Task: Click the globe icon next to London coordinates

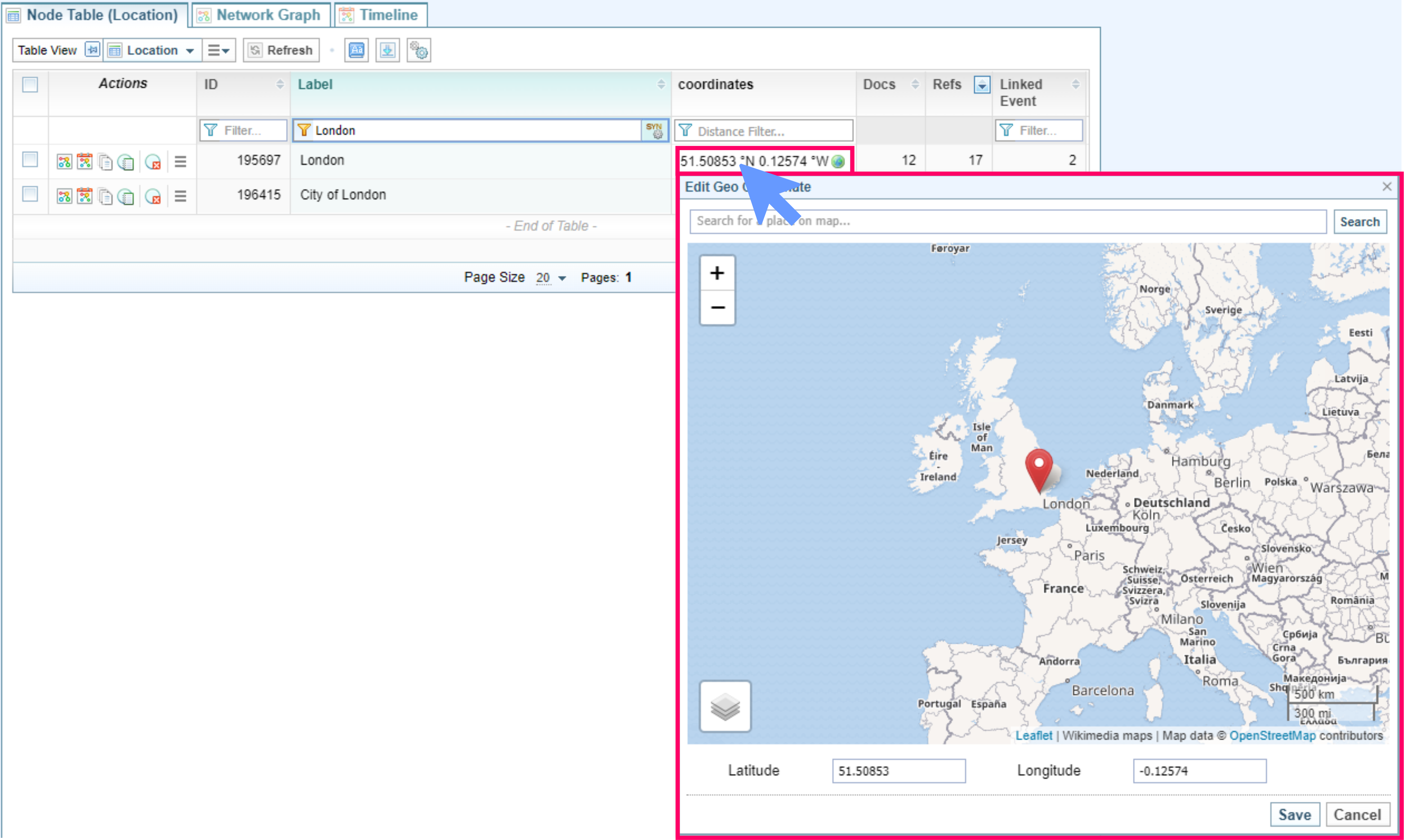Action: (x=838, y=162)
